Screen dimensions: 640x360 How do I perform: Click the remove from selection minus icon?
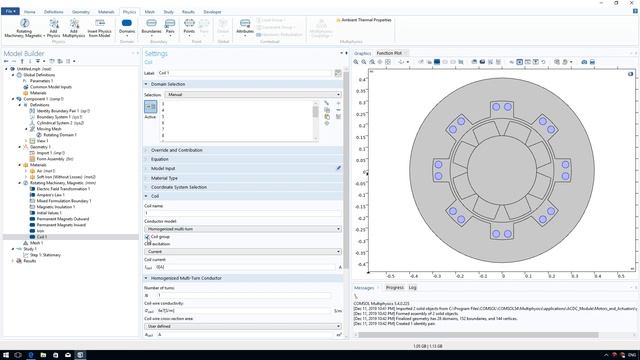click(x=338, y=110)
